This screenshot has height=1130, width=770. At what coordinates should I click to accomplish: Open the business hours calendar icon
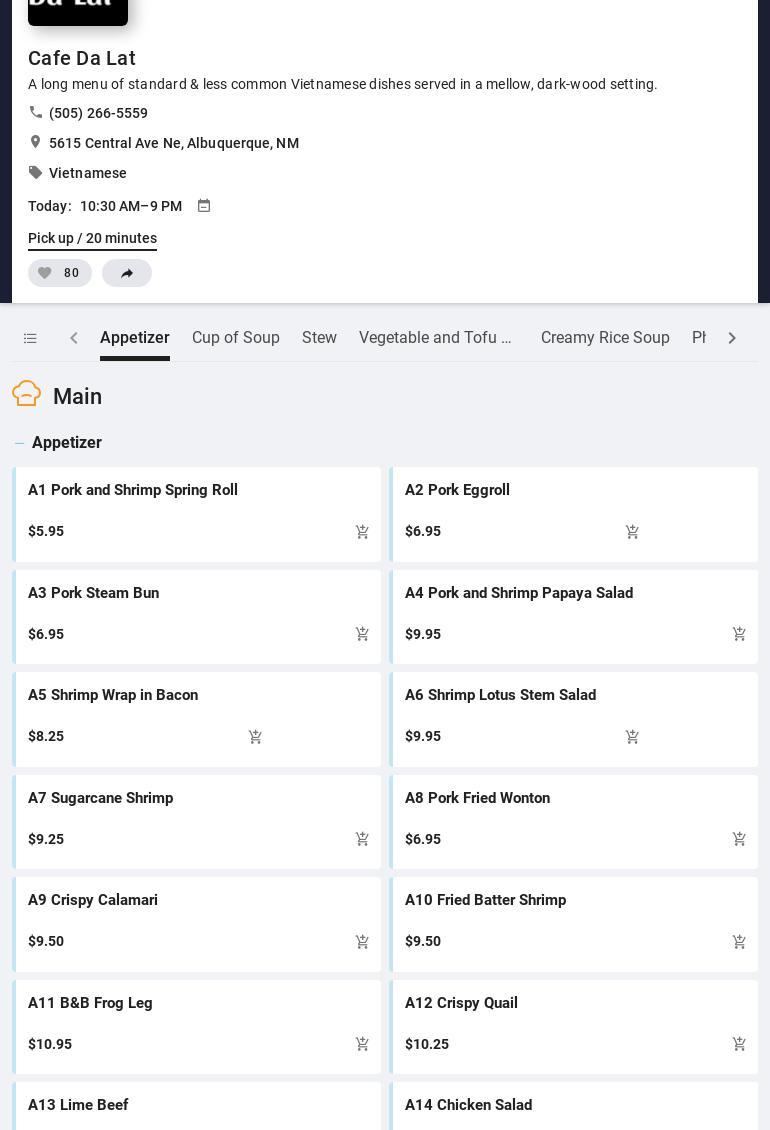coord(204,206)
